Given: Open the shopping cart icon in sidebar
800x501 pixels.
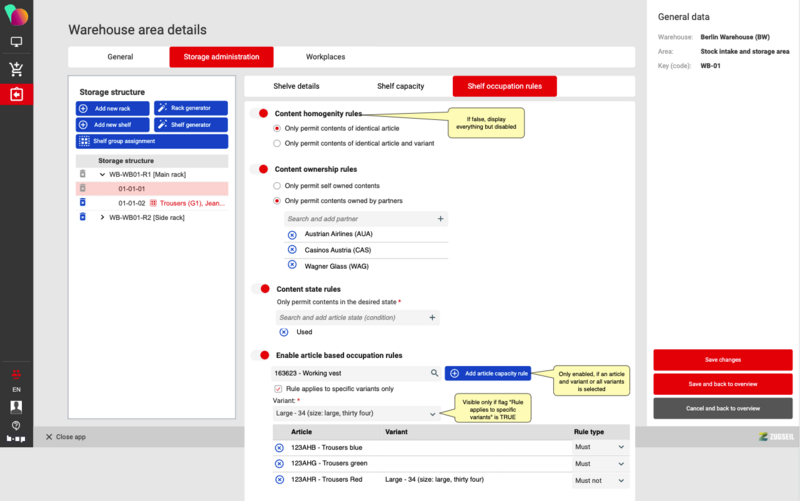Looking at the screenshot, I should (x=16, y=68).
